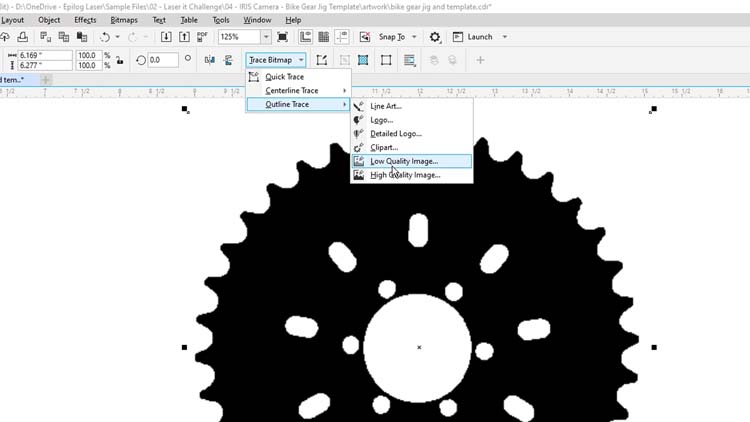Click the Cut icon in toolbar
Screen dimensions: 750x422
[x=45, y=37]
